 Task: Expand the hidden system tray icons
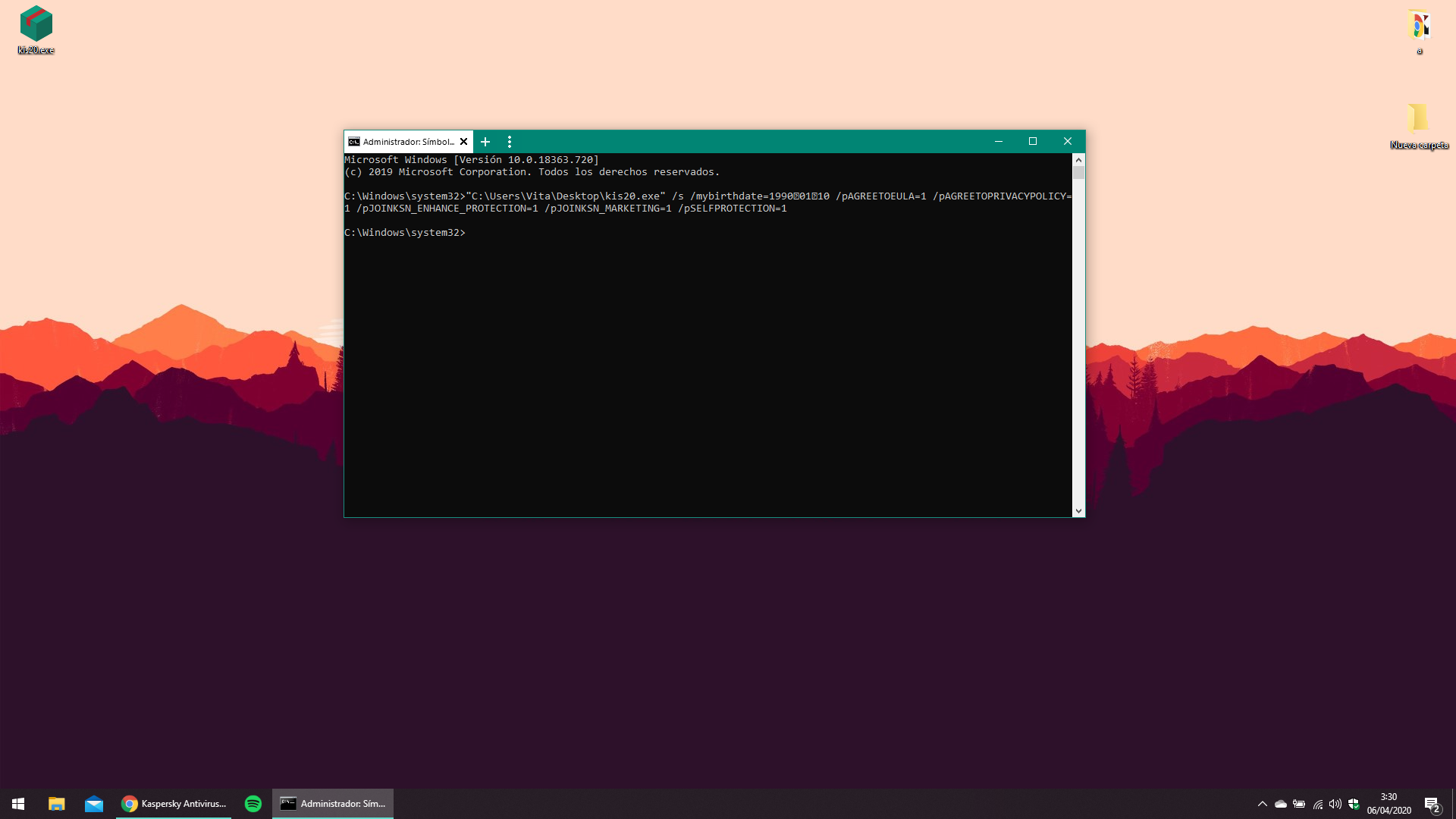[x=1263, y=804]
